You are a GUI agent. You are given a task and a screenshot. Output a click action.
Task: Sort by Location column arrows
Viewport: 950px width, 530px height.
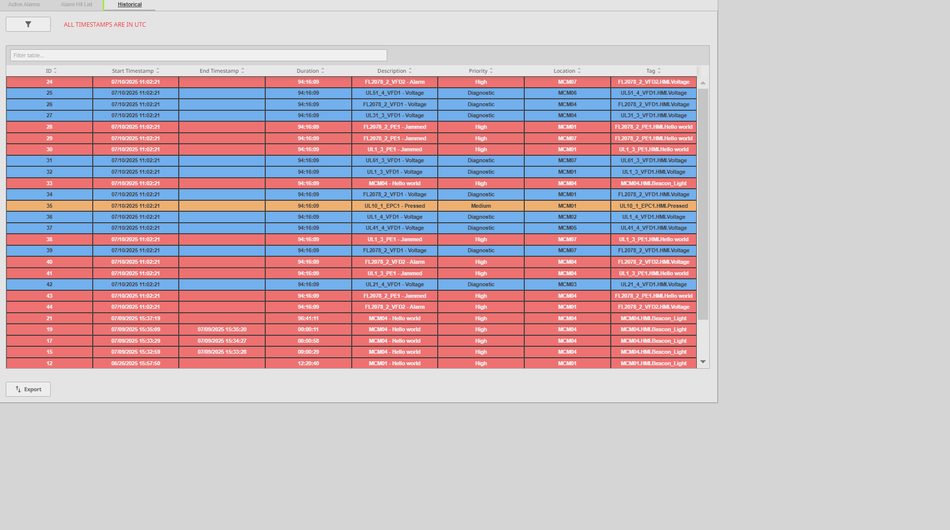point(579,71)
